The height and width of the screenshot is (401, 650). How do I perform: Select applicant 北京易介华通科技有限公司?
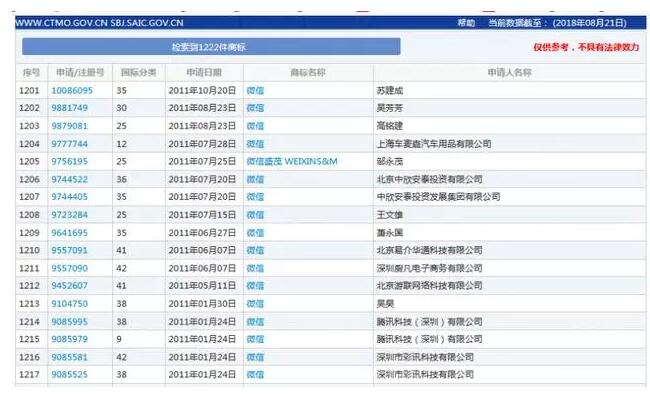click(x=429, y=250)
